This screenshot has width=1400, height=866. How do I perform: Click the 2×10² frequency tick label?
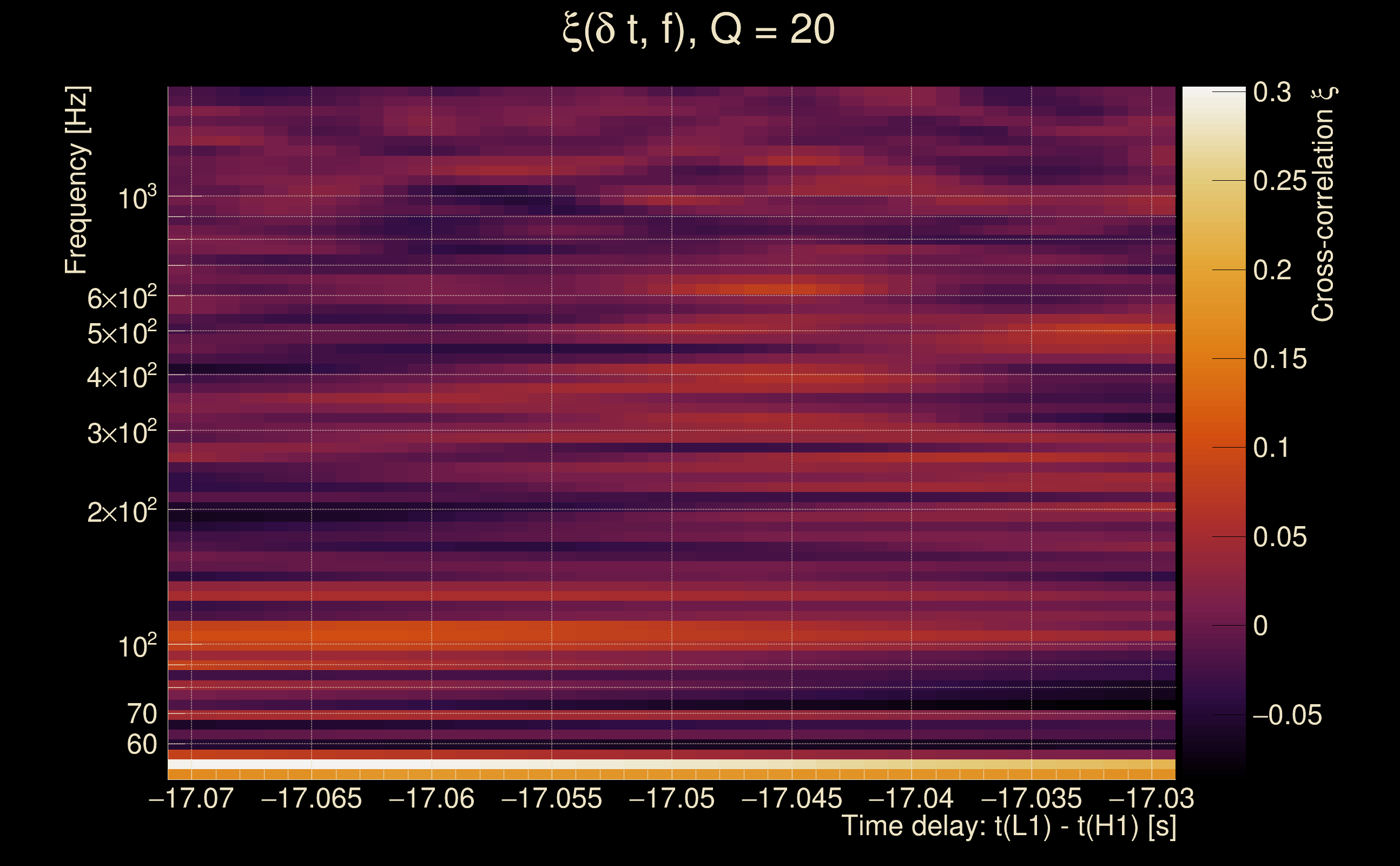tap(121, 511)
